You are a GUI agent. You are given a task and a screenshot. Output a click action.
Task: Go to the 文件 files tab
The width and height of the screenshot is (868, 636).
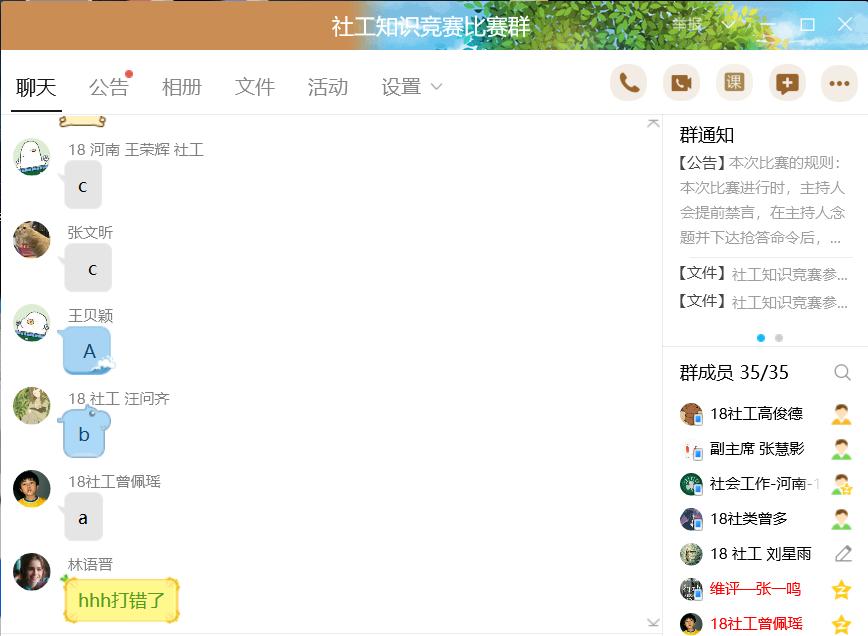(x=255, y=87)
